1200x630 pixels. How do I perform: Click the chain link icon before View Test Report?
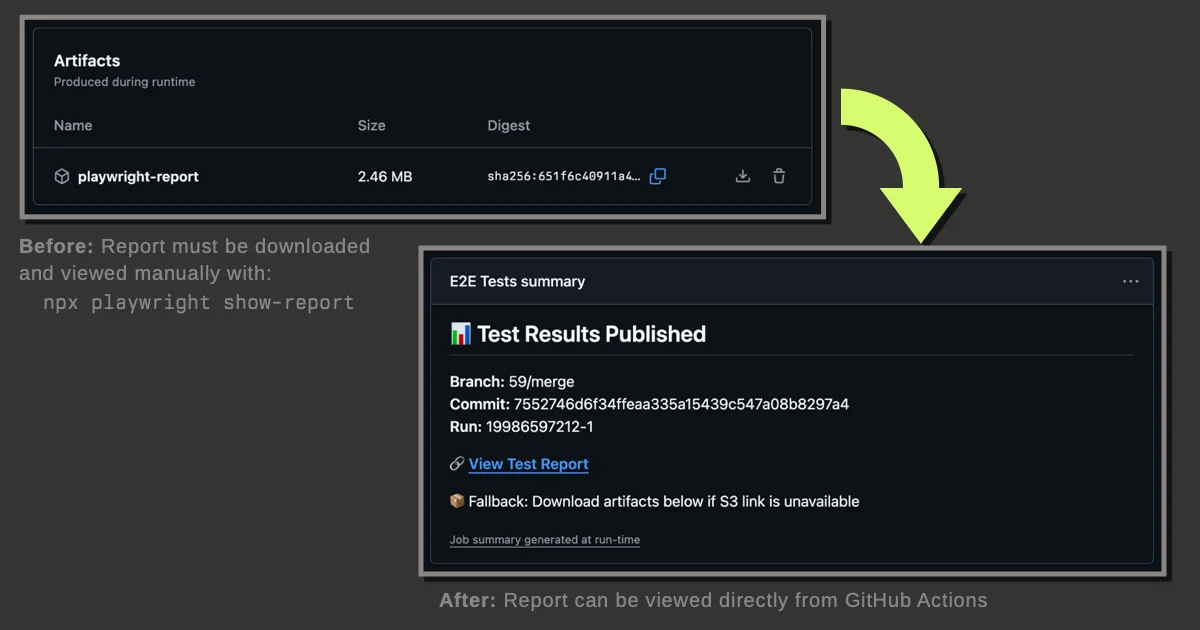[x=457, y=464]
